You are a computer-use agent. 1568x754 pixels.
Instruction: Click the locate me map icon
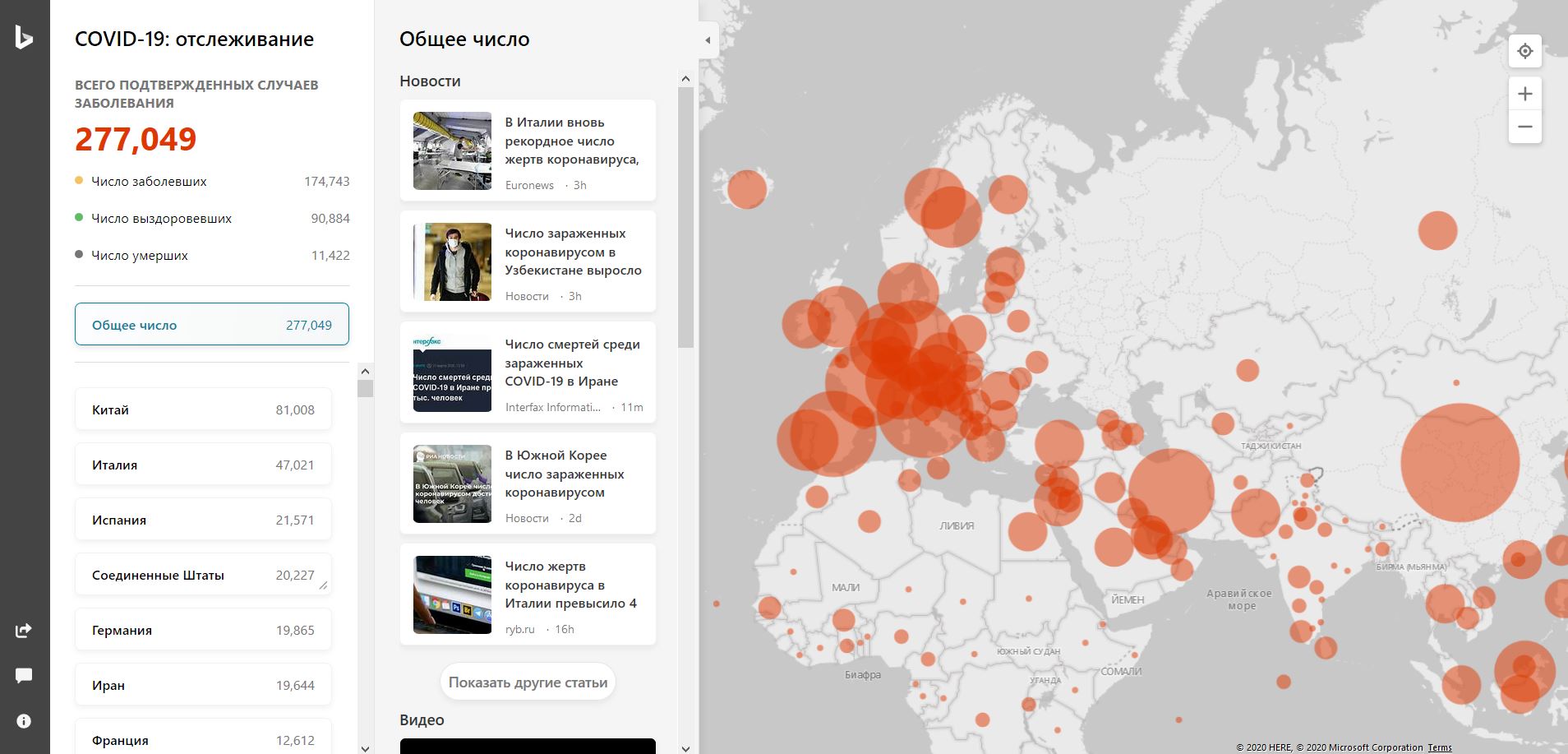[1524, 51]
